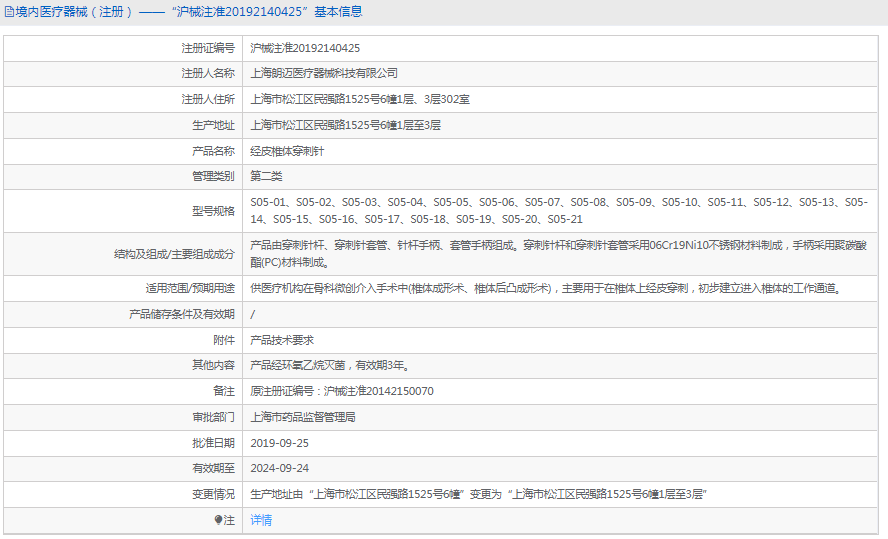Click the 变更情况 row label

click(x=214, y=494)
